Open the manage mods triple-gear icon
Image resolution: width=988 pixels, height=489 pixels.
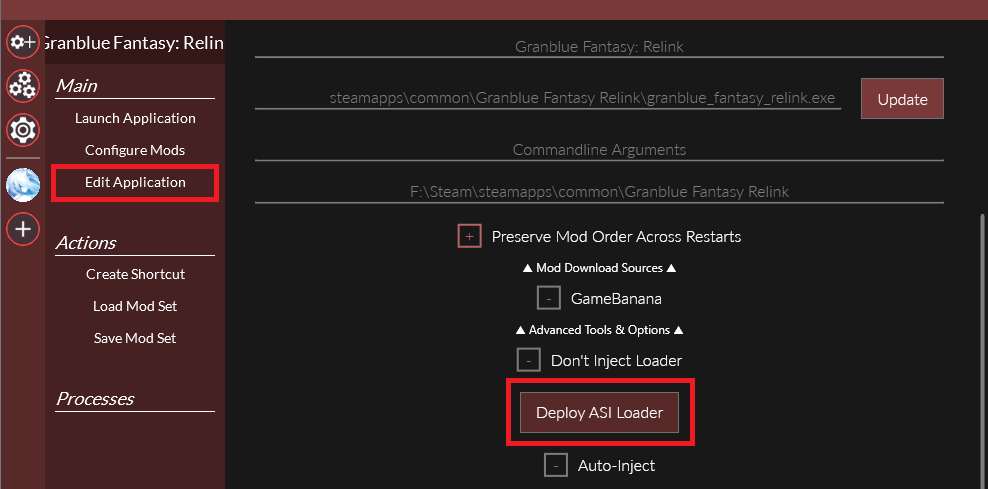pos(23,86)
